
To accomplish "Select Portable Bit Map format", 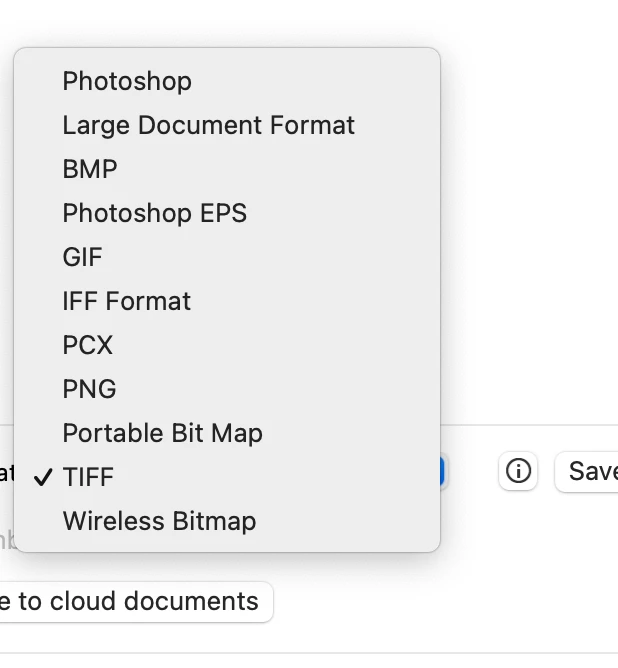I will tap(162, 433).
